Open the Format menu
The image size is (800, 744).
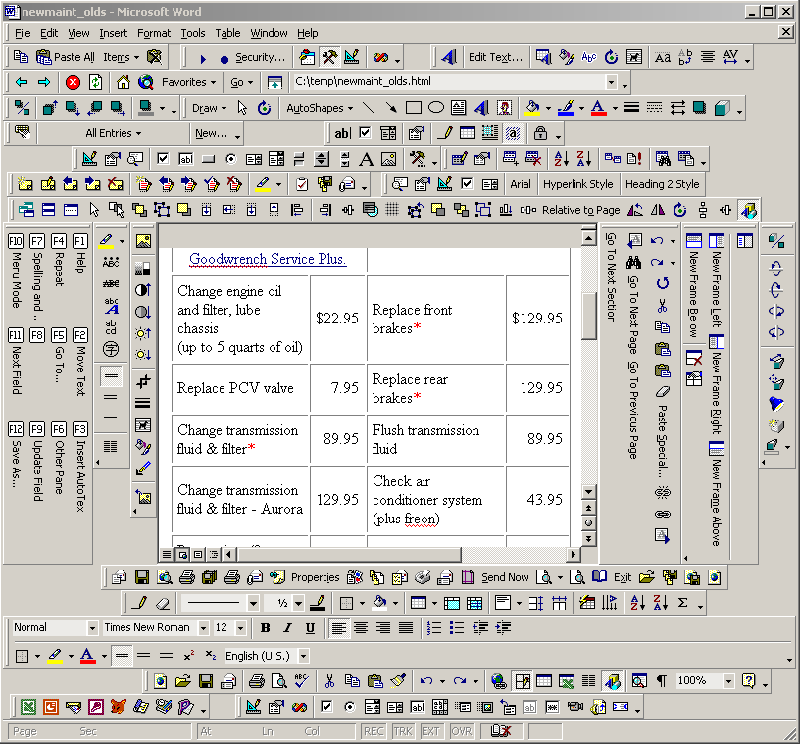153,33
